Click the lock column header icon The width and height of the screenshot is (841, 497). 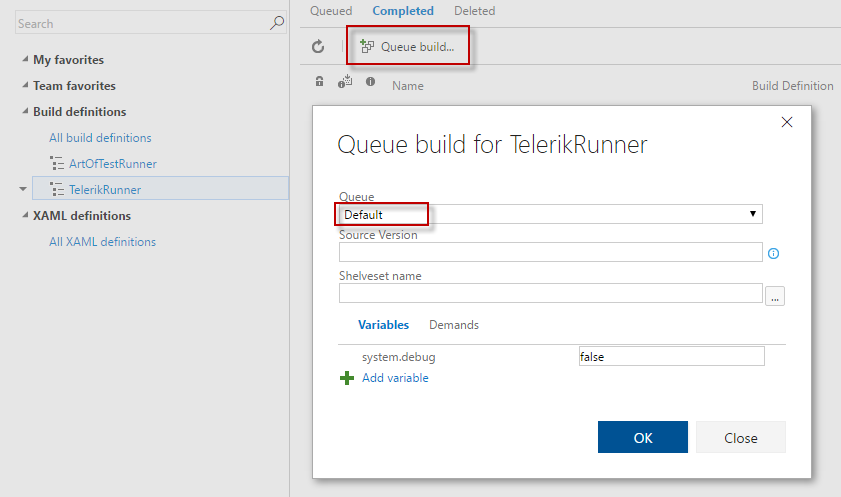pyautogui.click(x=319, y=81)
